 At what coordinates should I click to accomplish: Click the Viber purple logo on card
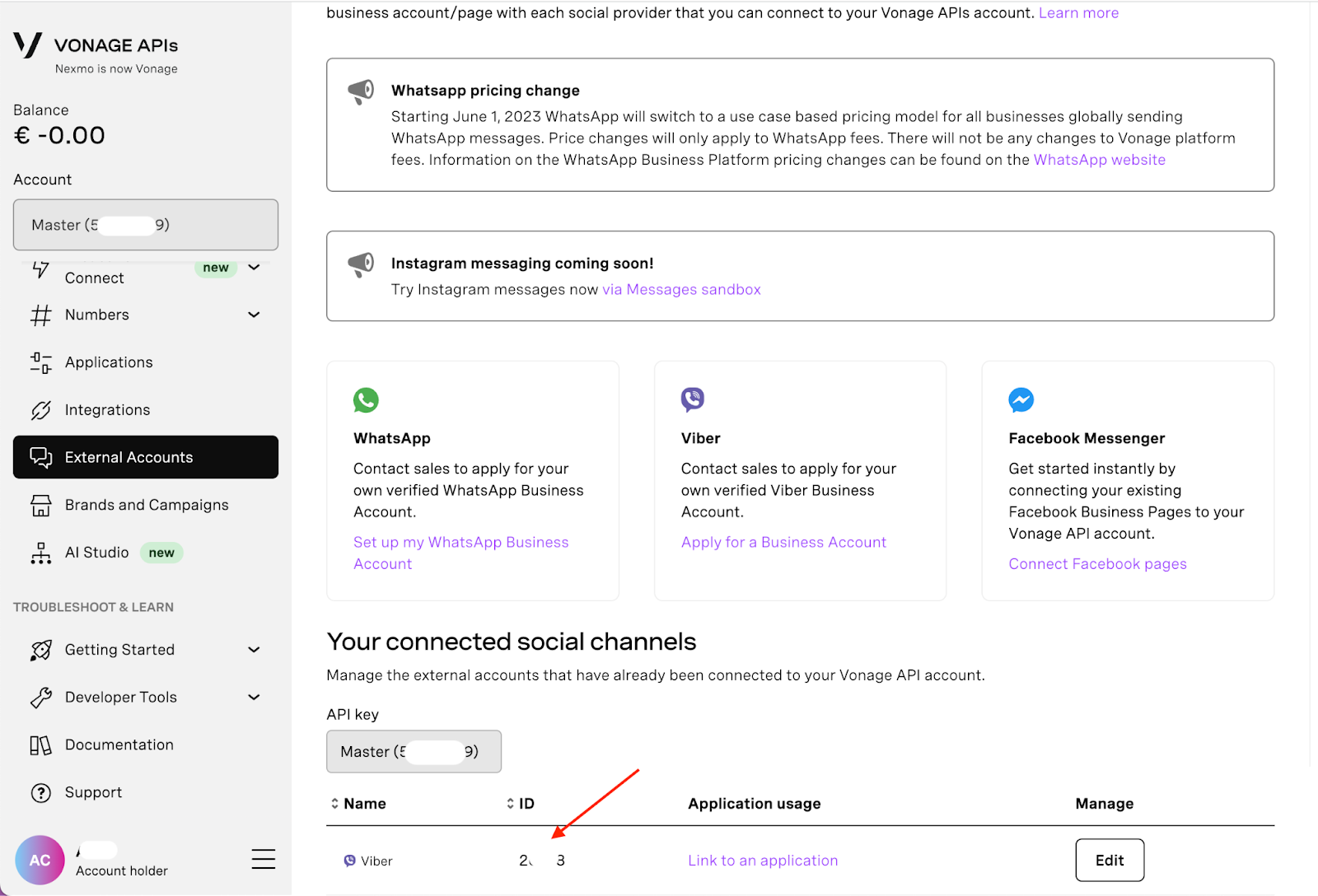[x=693, y=399]
